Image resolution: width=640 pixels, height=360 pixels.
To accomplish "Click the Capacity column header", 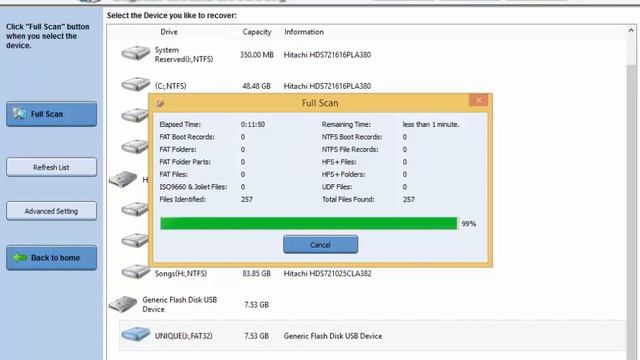I will click(x=257, y=32).
